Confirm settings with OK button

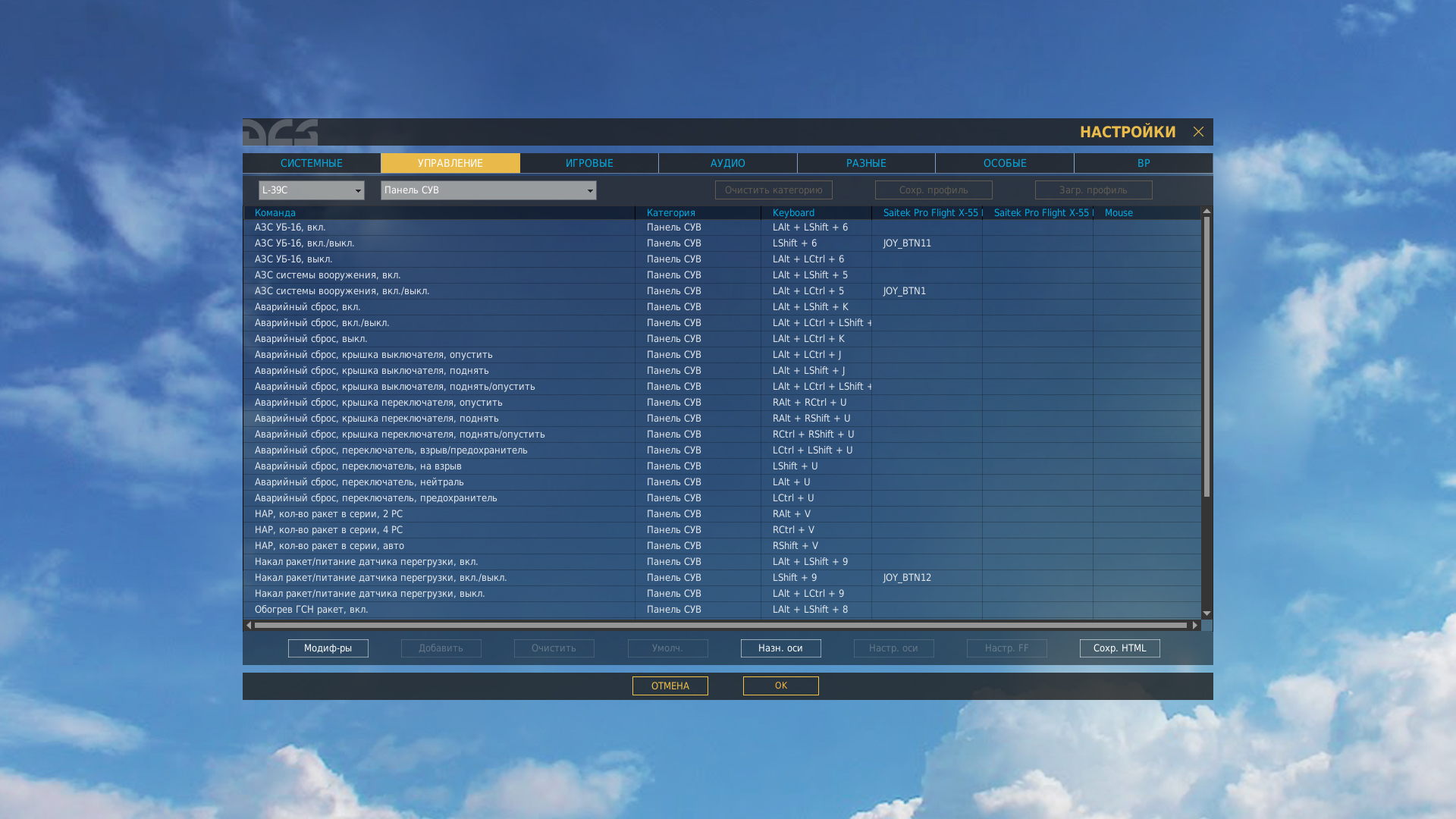pos(781,686)
